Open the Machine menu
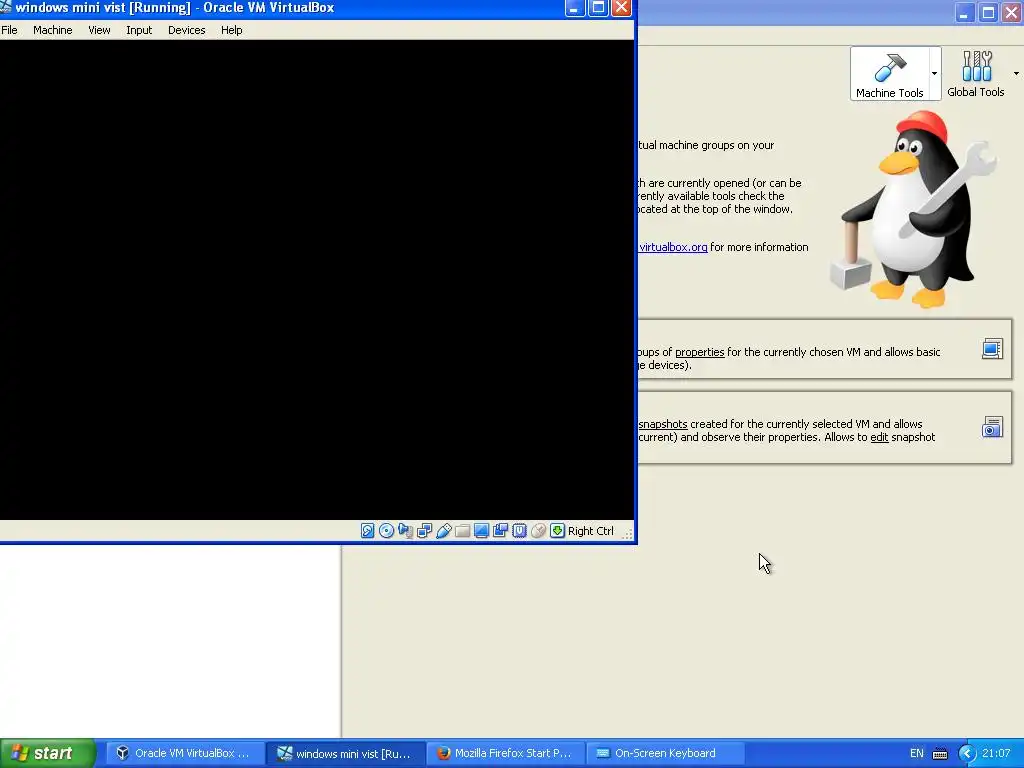The image size is (1024, 768). 53,30
